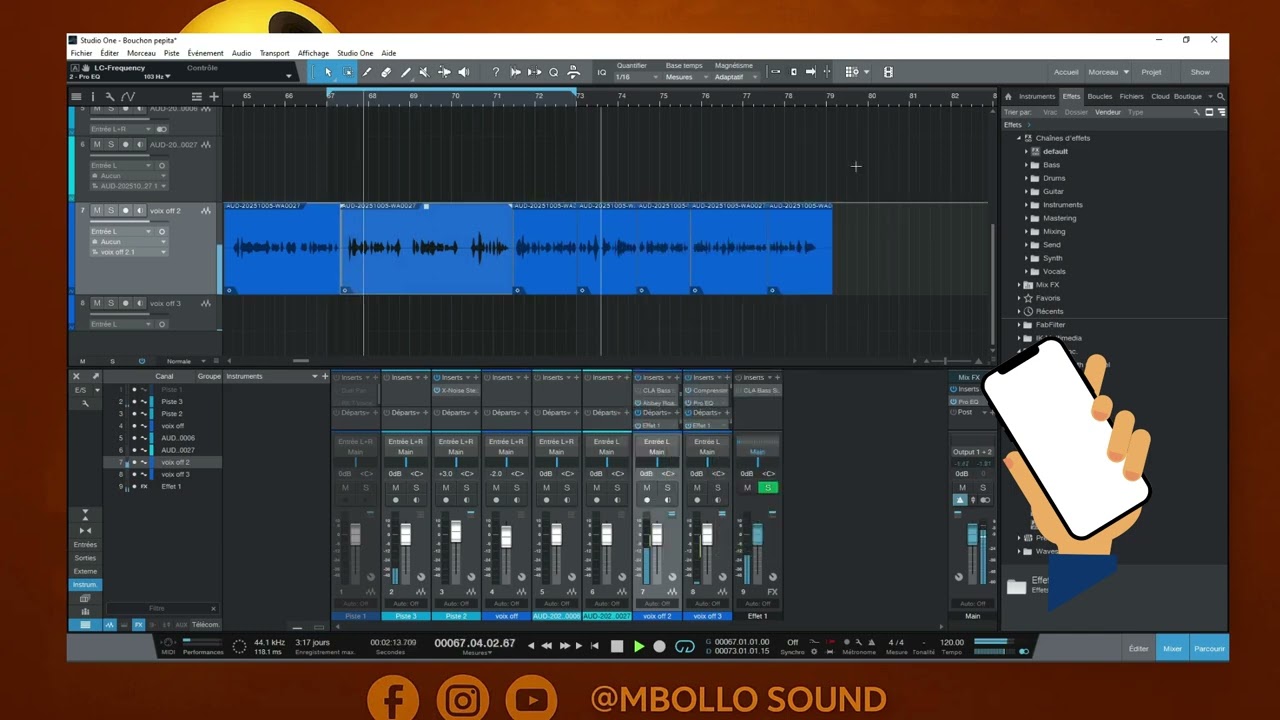Go to browser home icon

(1008, 97)
